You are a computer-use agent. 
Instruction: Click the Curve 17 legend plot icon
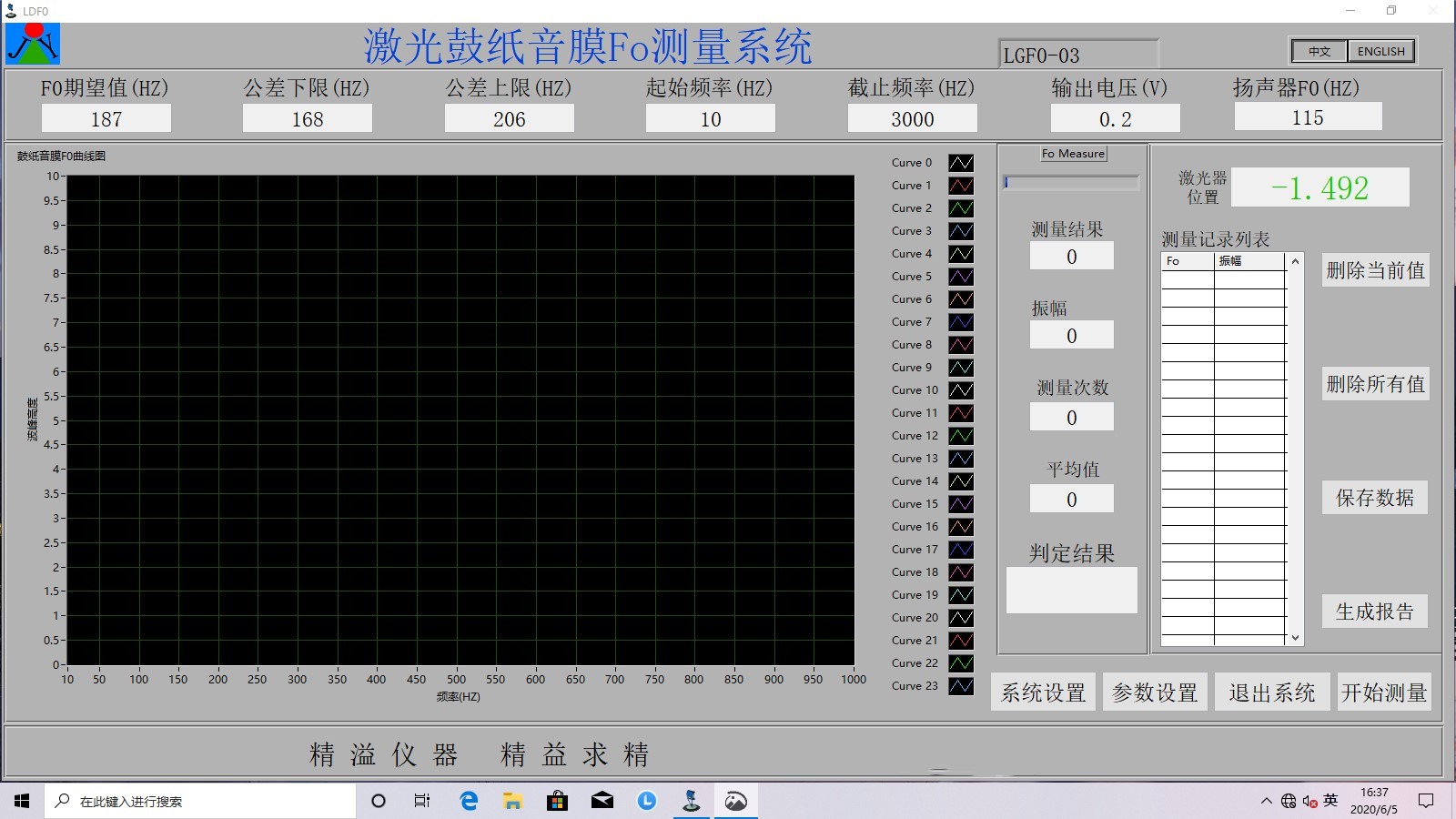click(961, 550)
